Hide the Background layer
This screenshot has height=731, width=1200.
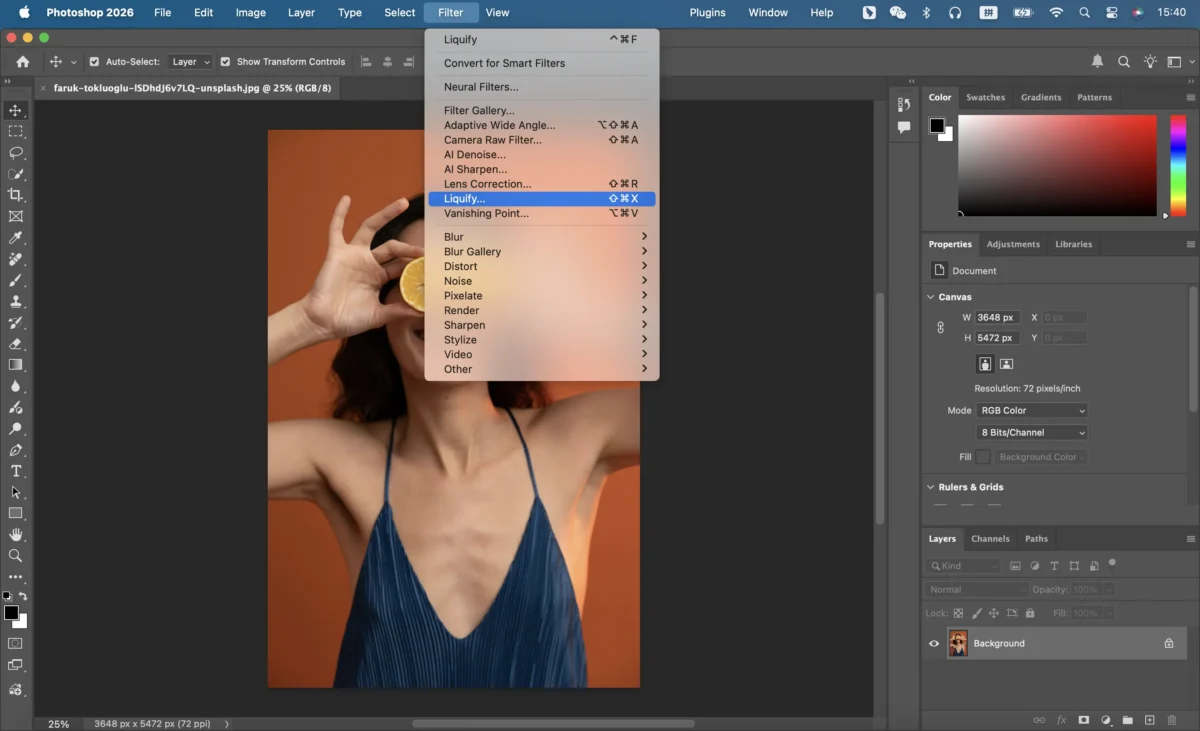pos(934,643)
